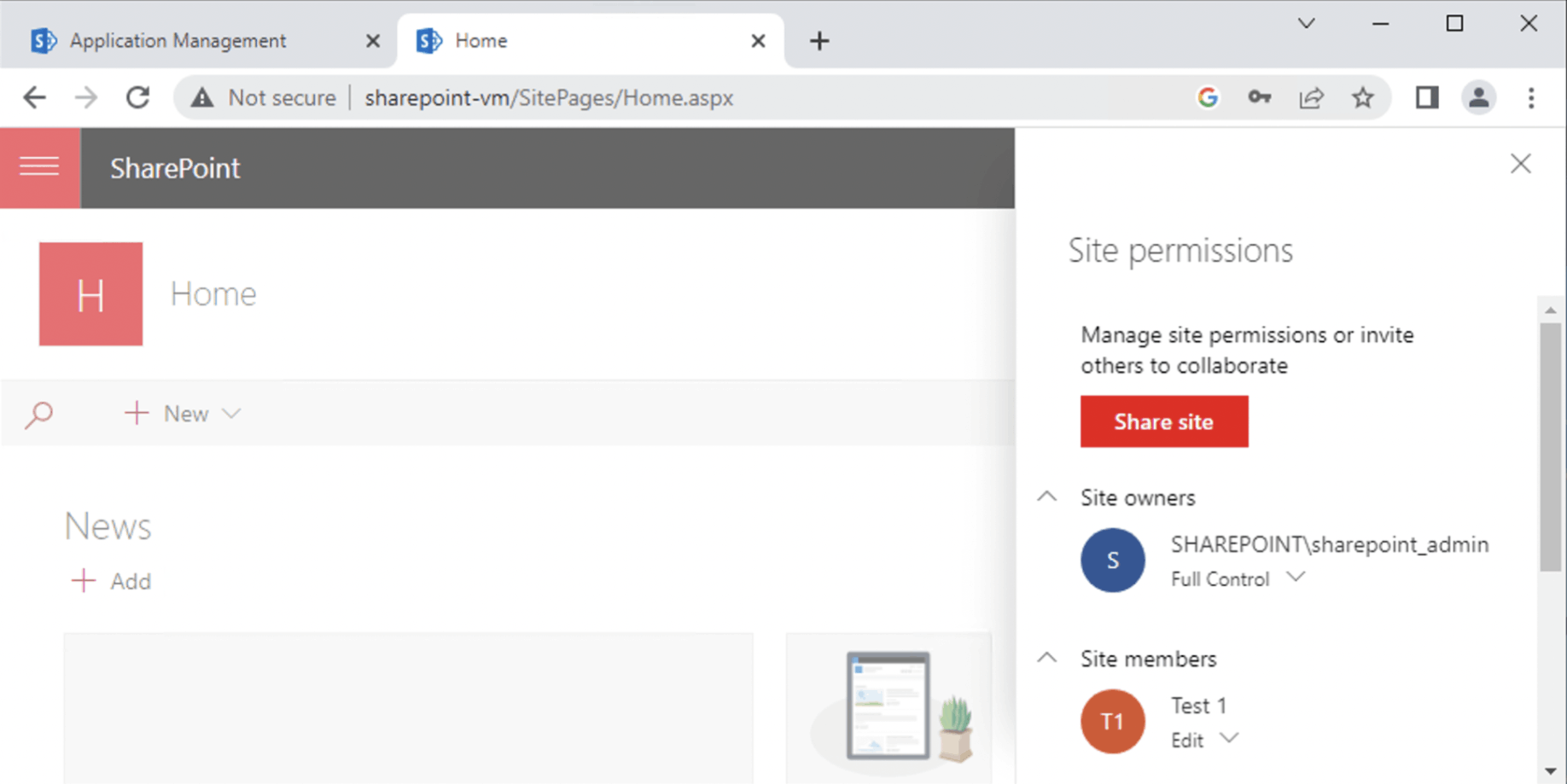Click the SharePoint header link
The image size is (1567, 784).
(x=175, y=169)
